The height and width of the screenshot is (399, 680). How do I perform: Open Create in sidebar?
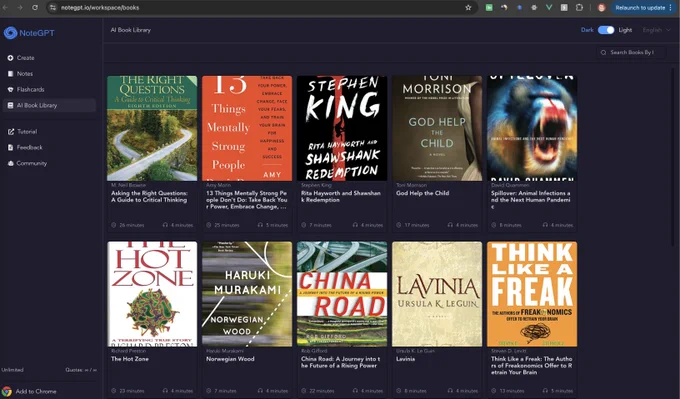click(26, 58)
